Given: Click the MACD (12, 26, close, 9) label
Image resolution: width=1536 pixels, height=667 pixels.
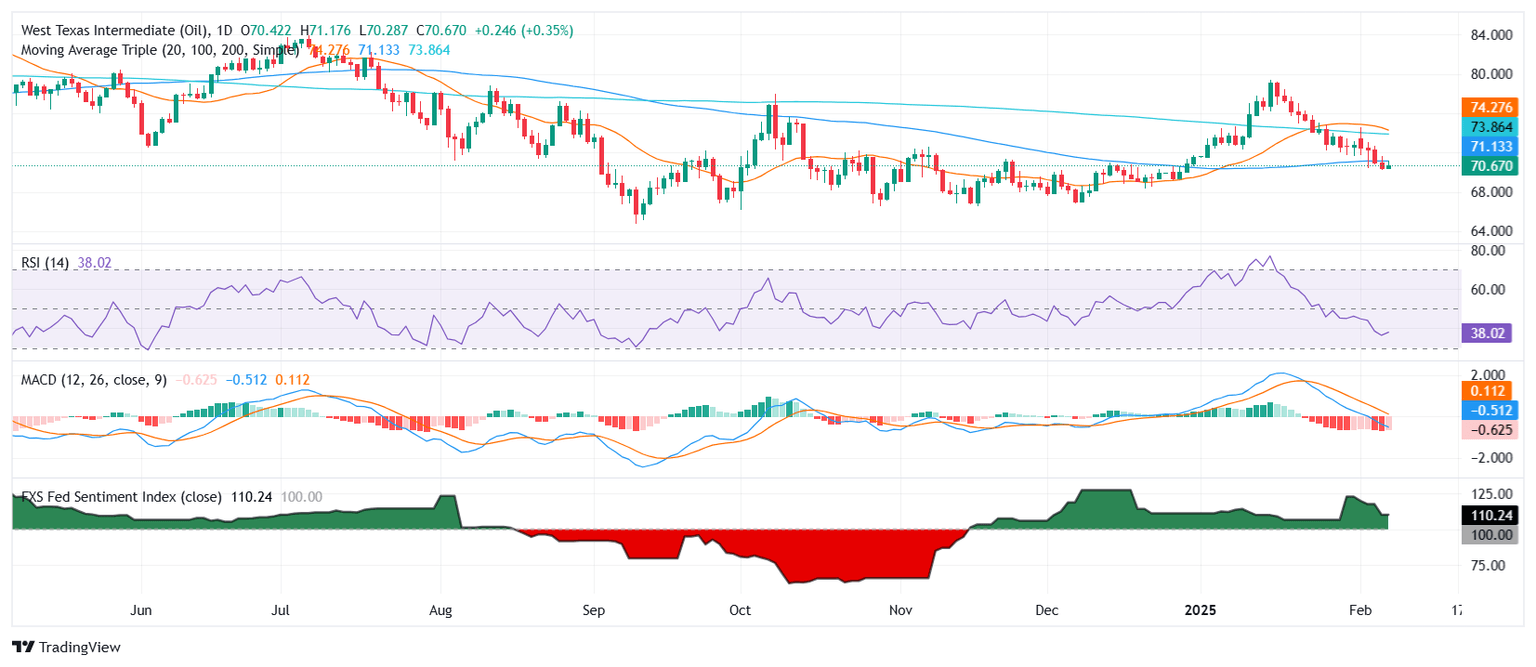Looking at the screenshot, I should 95,380.
